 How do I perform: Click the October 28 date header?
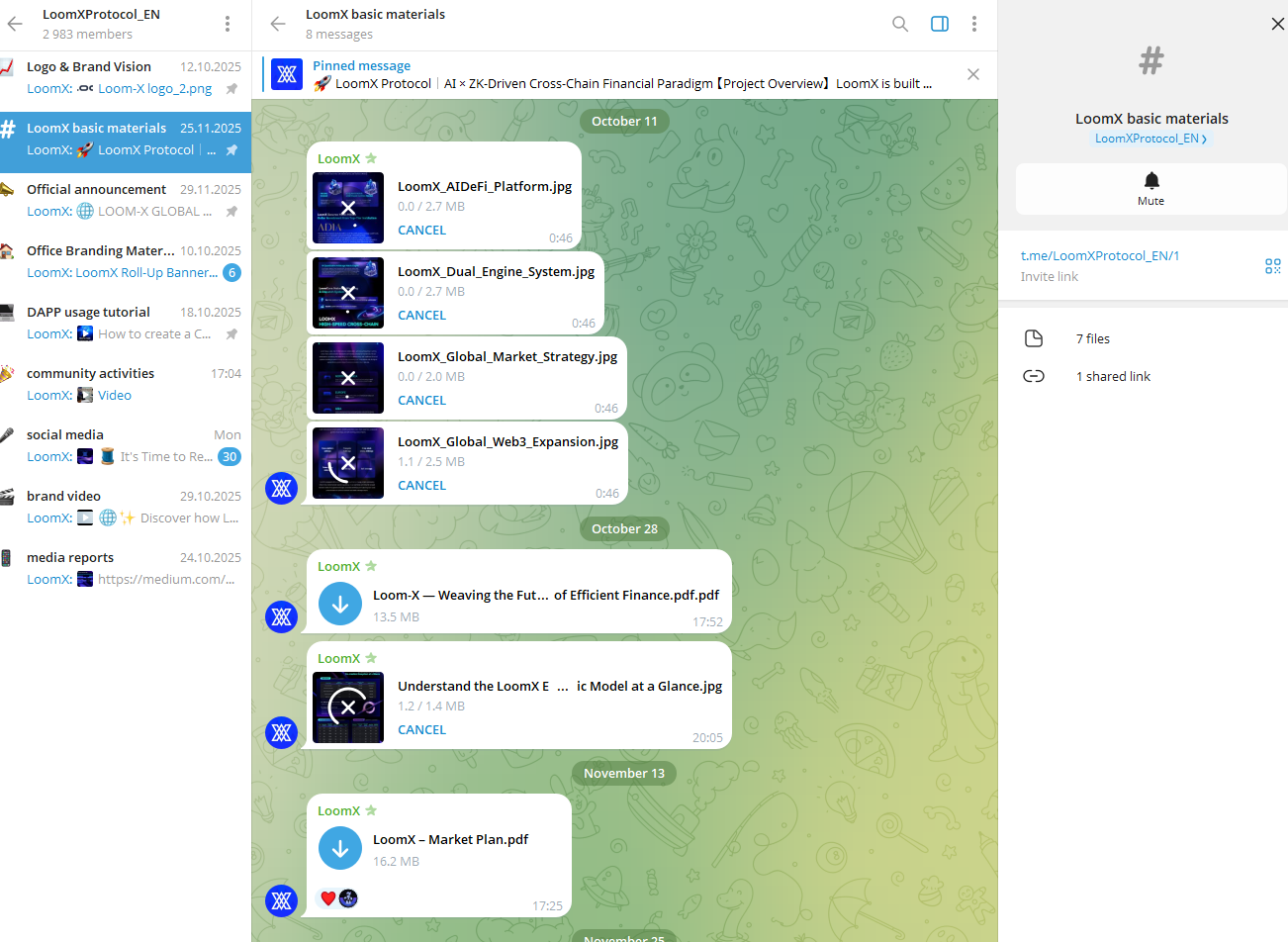tap(624, 528)
